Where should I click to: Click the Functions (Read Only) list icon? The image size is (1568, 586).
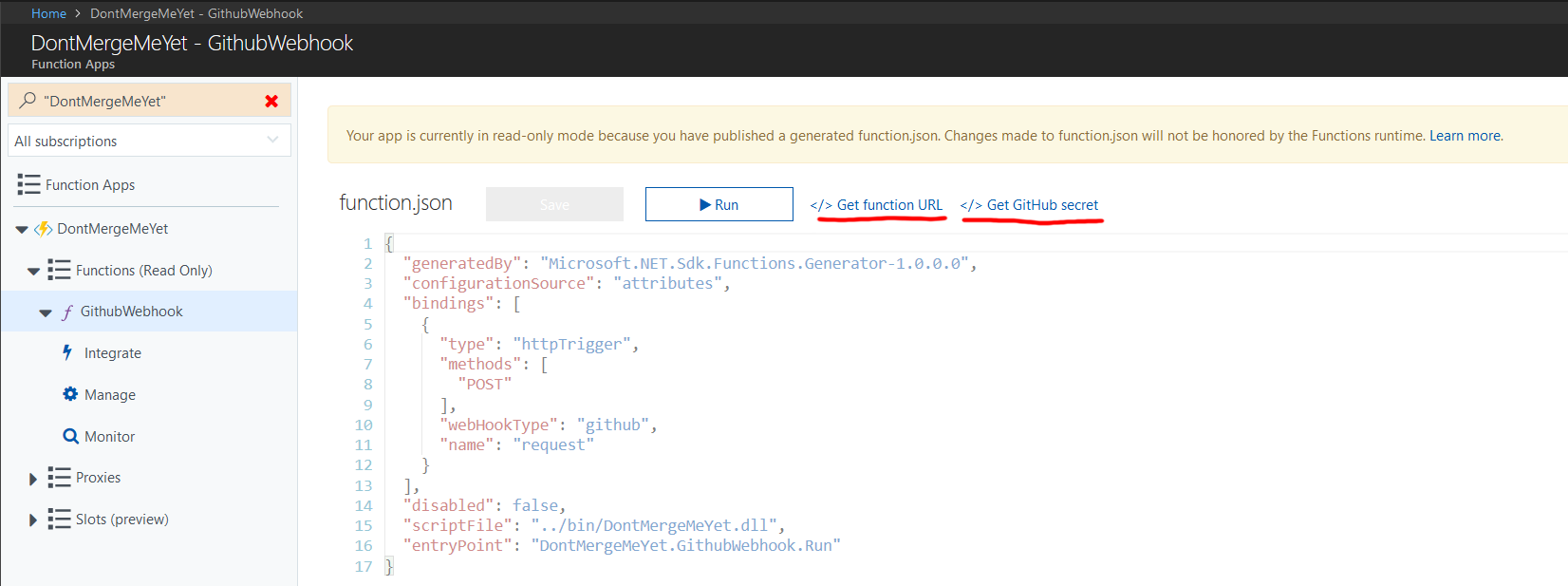(59, 270)
